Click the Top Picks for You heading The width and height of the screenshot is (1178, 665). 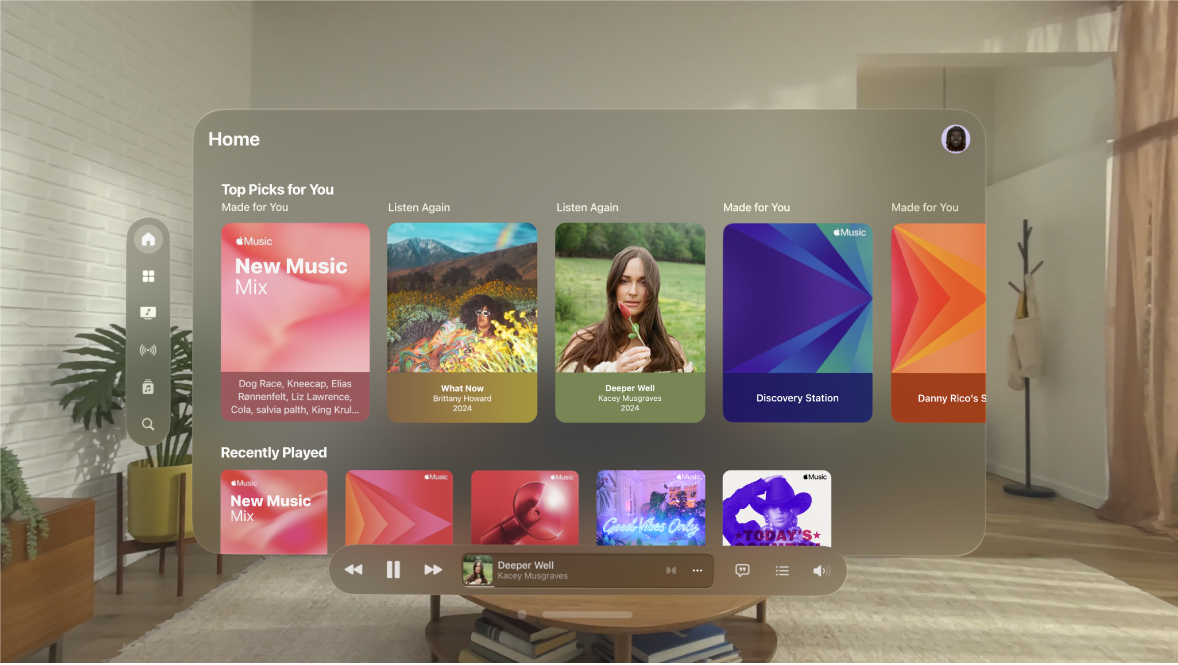pos(277,189)
